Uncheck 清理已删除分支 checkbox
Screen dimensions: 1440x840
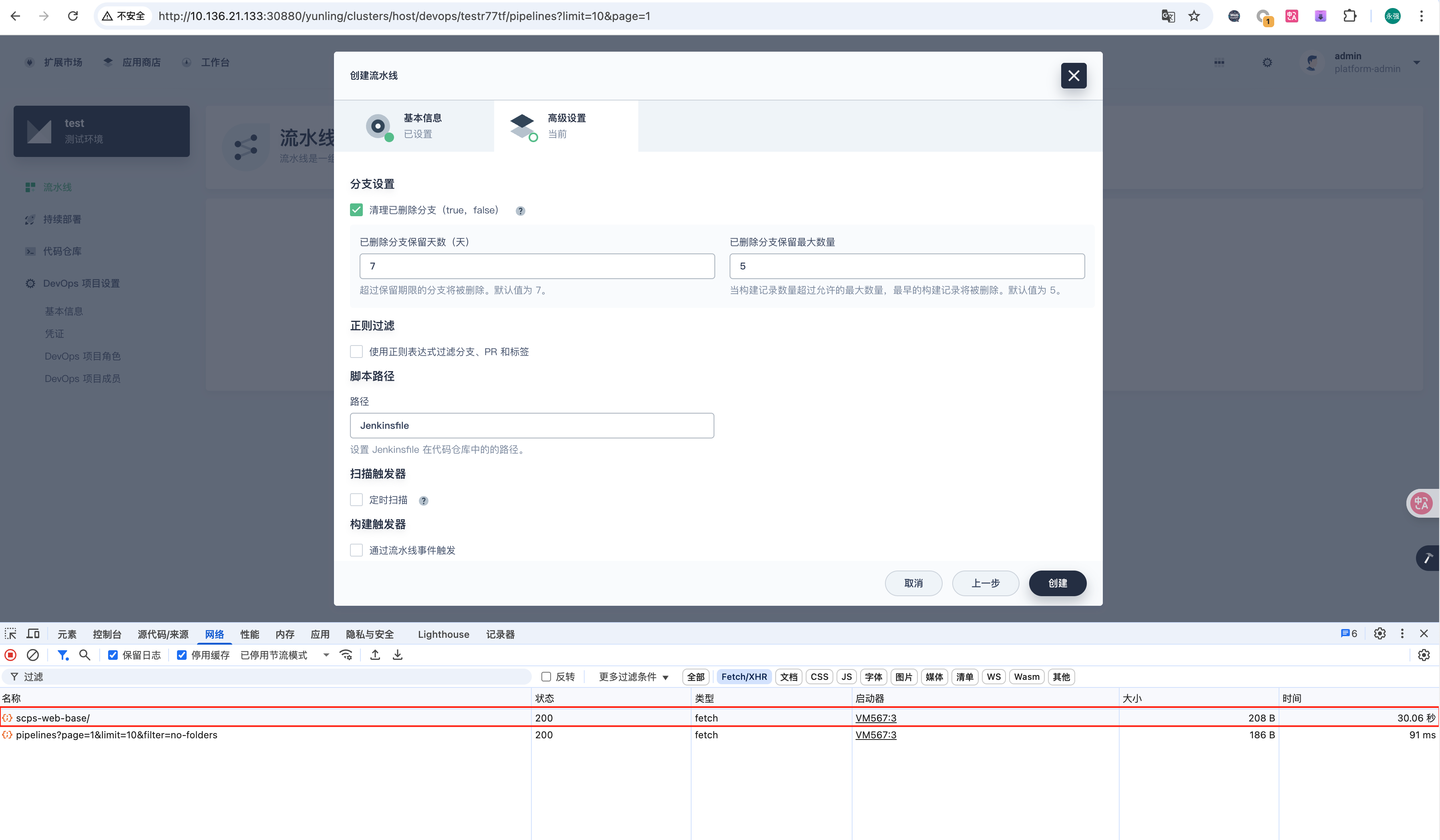coord(356,210)
